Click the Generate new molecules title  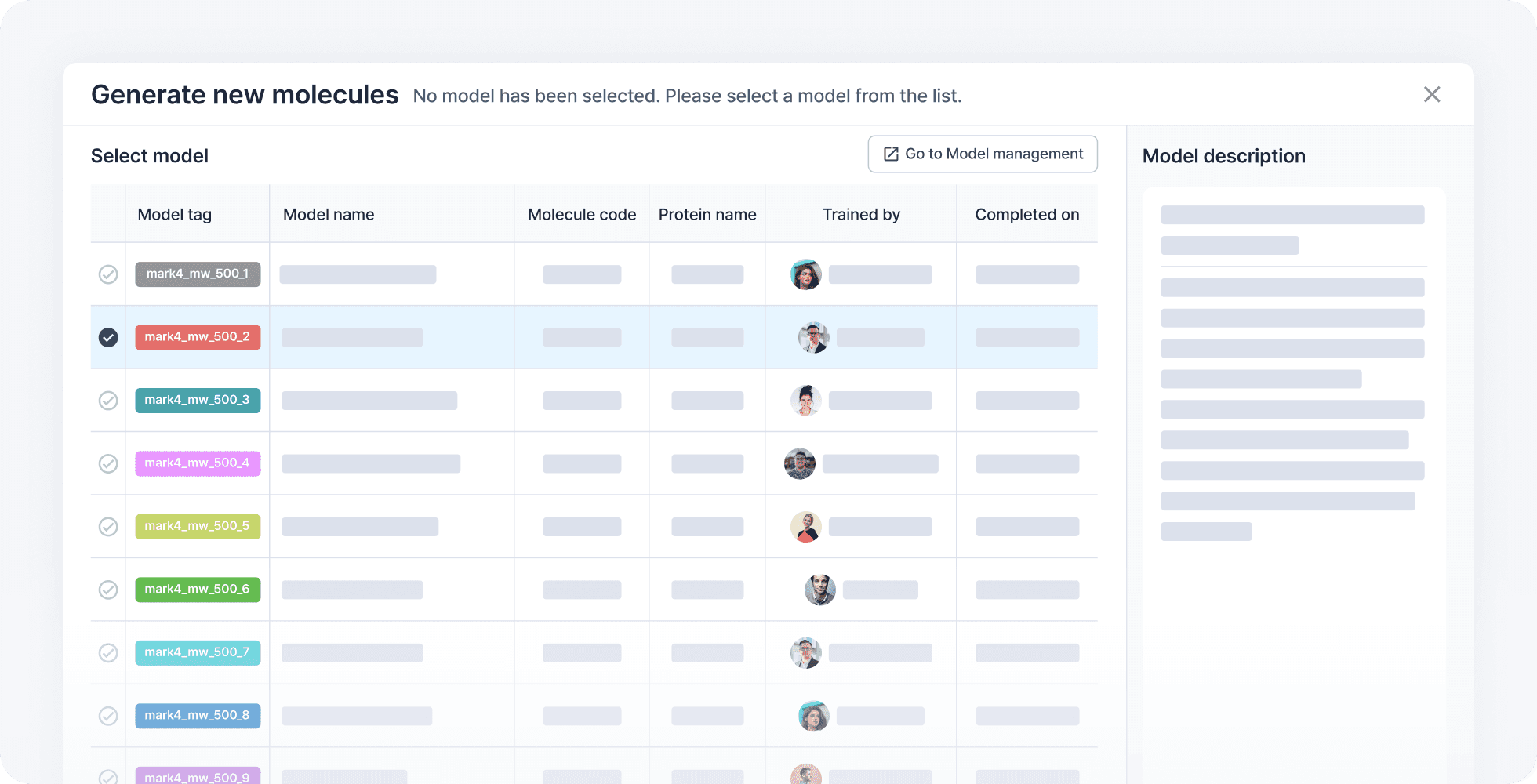245,95
